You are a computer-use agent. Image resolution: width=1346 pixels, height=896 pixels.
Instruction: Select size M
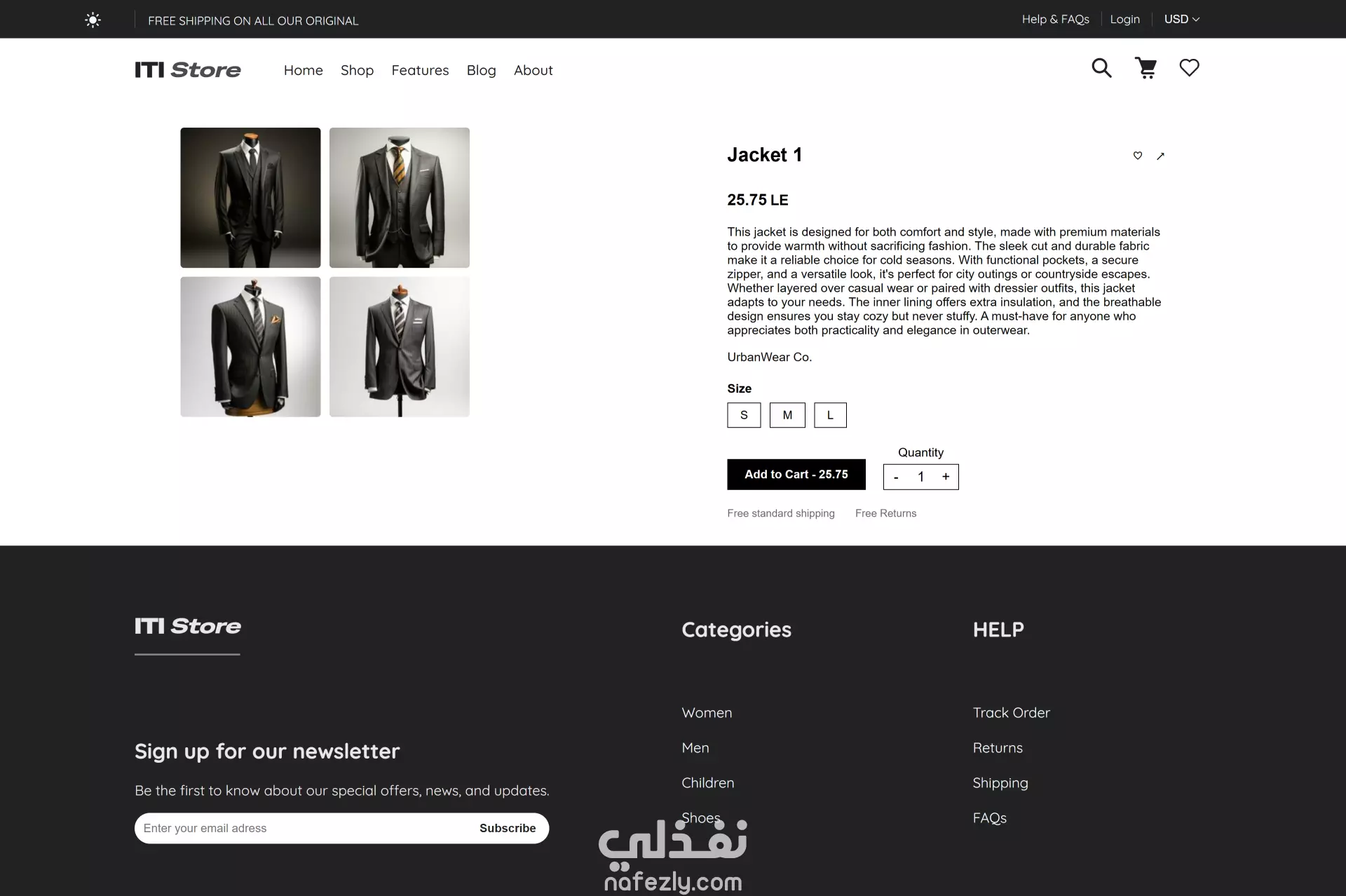[x=787, y=415]
